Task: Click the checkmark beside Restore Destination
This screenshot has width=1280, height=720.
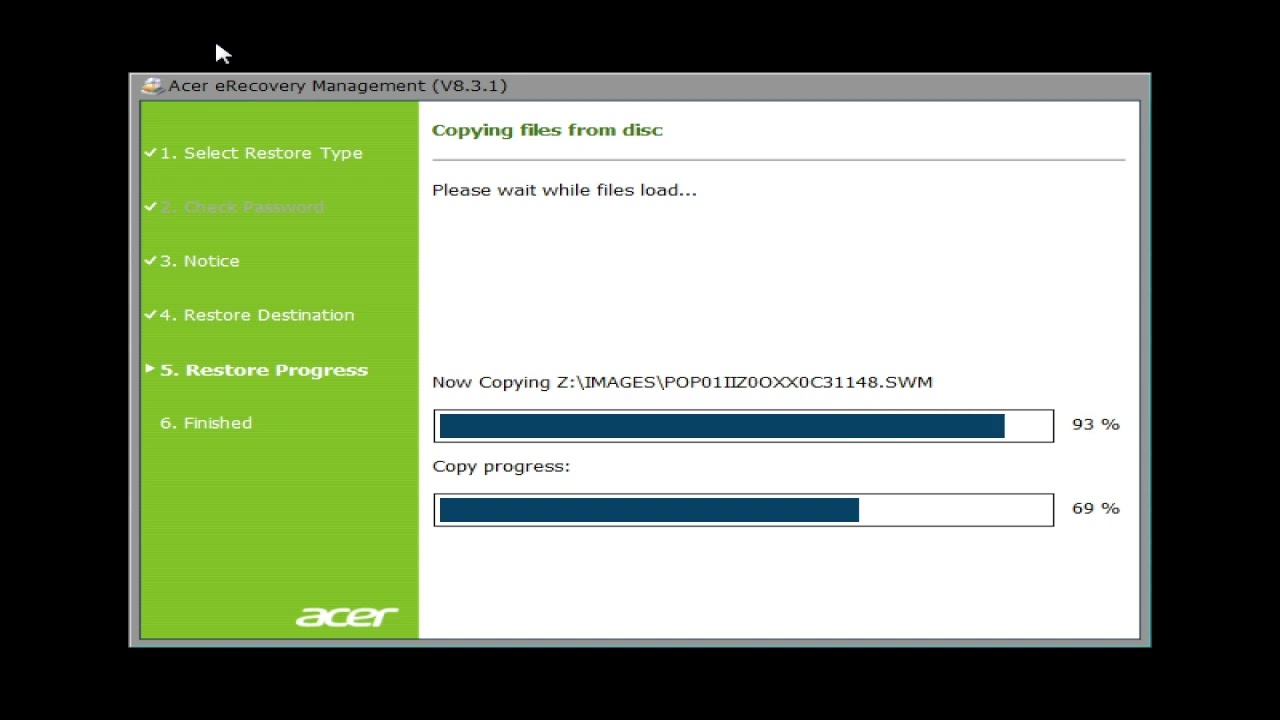Action: [x=150, y=314]
